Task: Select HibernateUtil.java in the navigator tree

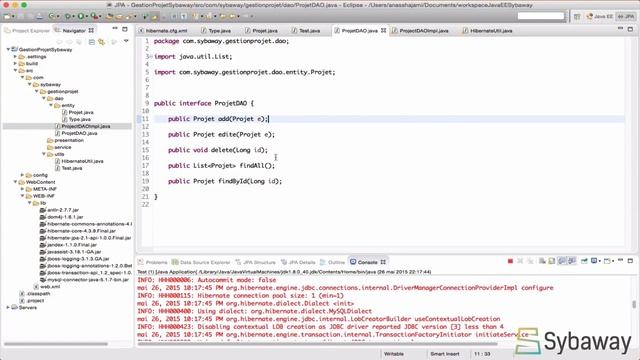Action: [x=79, y=161]
